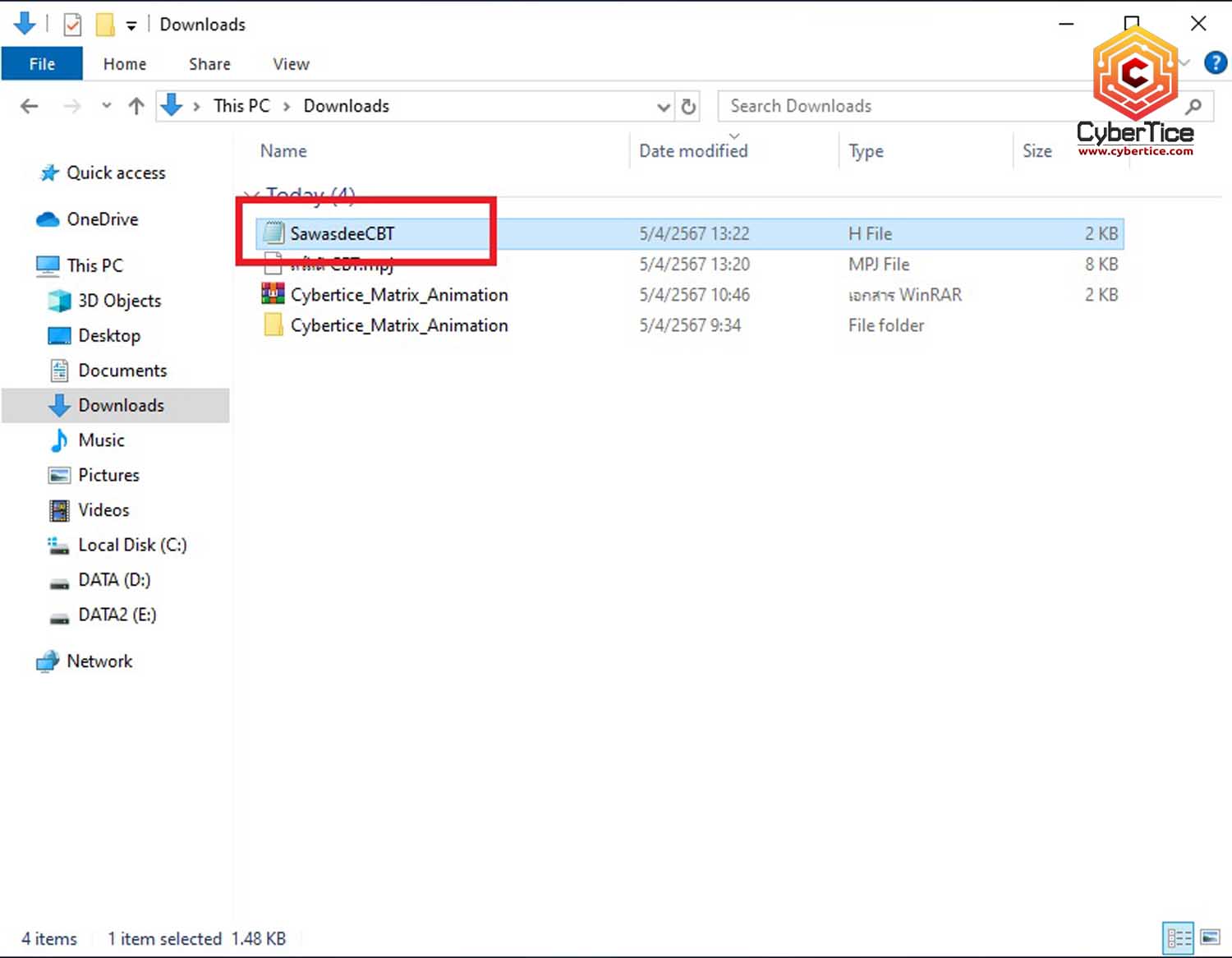The image size is (1232, 958).
Task: Collapse the Today group
Action: 252,196
